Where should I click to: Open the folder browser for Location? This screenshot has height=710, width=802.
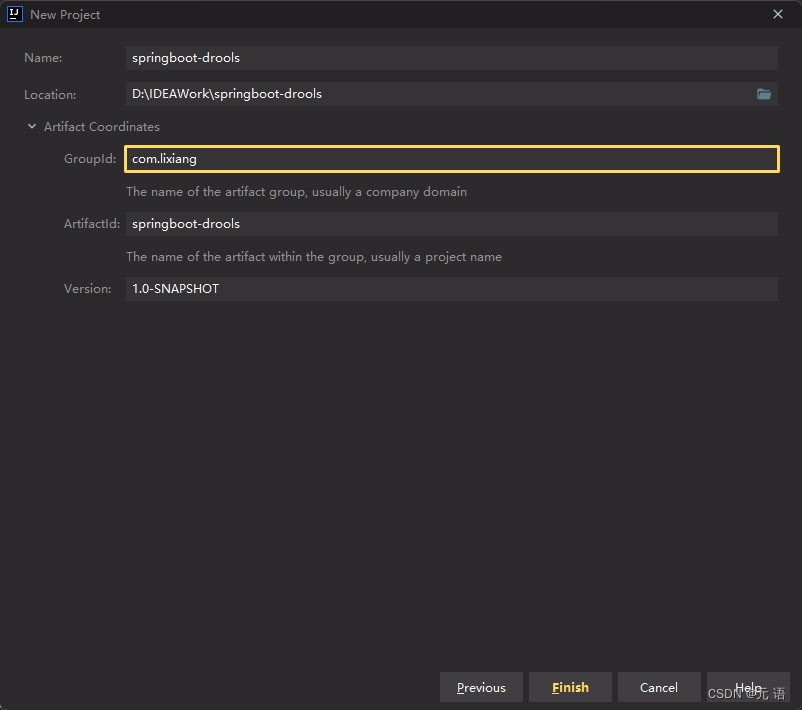764,94
